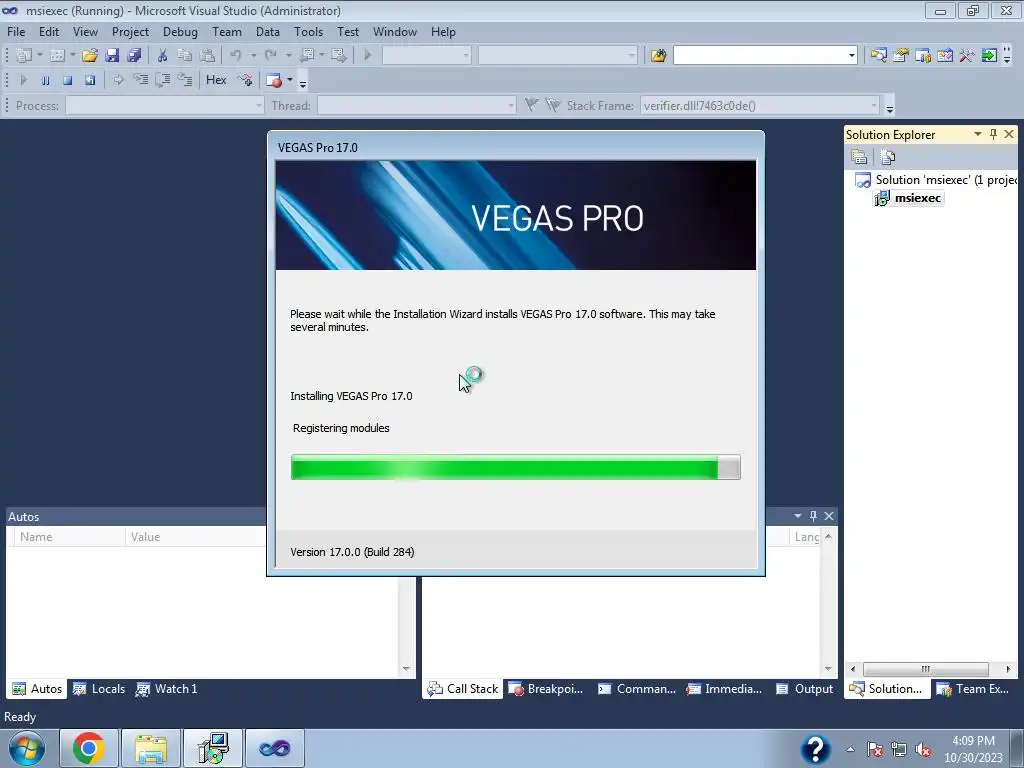Click the Open File folder icon
The image size is (1024, 768).
(90, 56)
